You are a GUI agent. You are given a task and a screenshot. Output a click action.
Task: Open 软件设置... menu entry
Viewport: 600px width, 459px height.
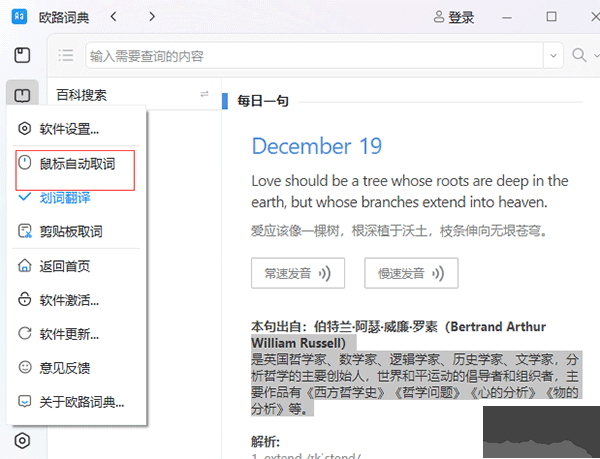tap(77, 129)
